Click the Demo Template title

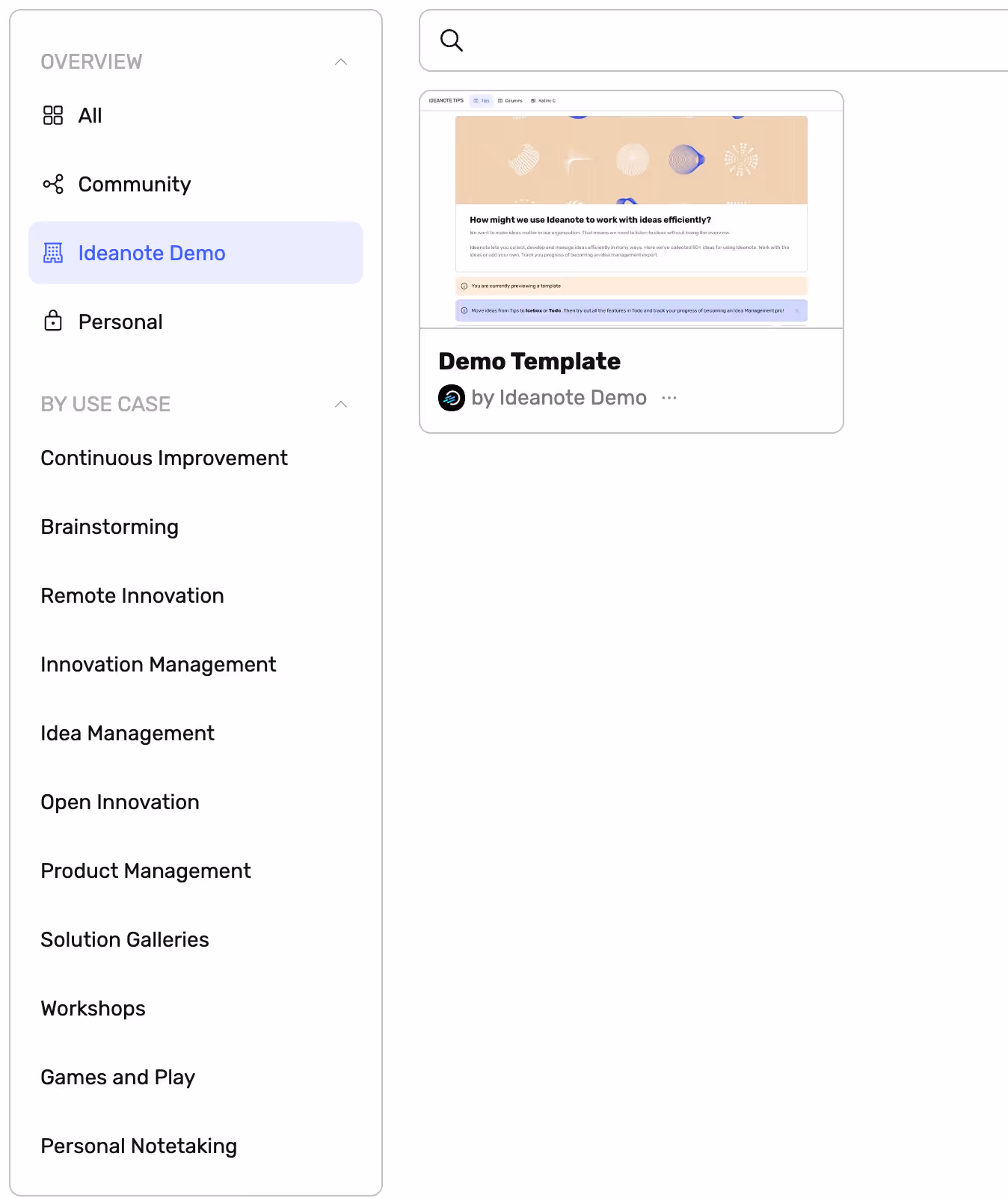529,361
